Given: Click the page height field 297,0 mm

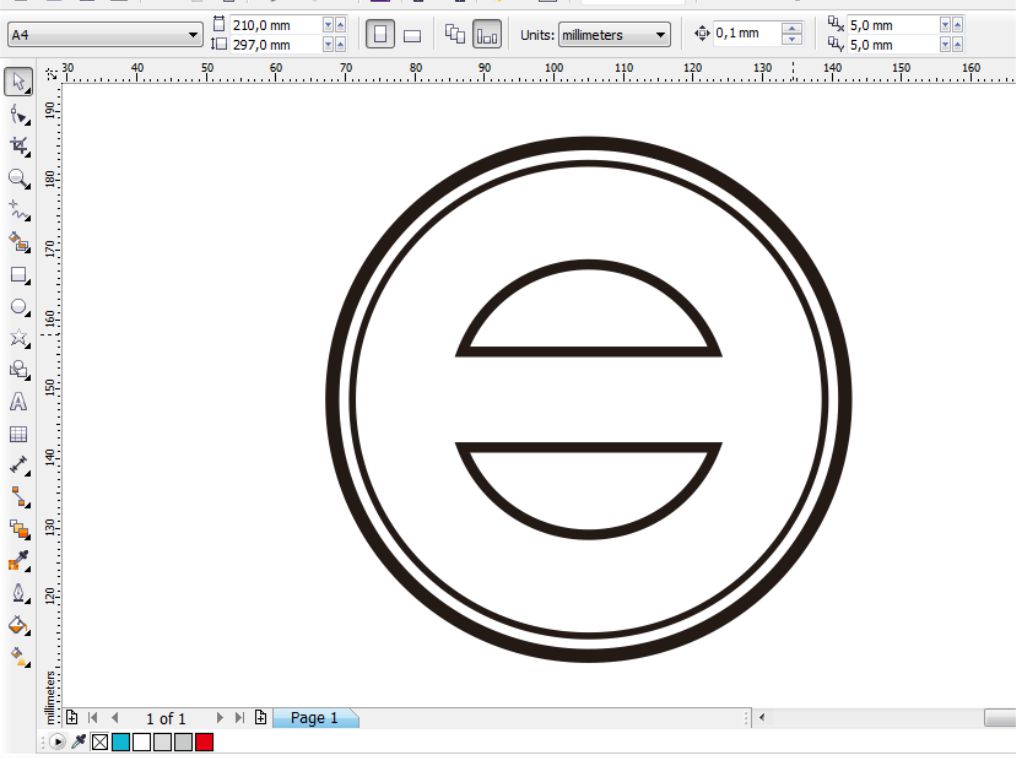Looking at the screenshot, I should click(276, 44).
